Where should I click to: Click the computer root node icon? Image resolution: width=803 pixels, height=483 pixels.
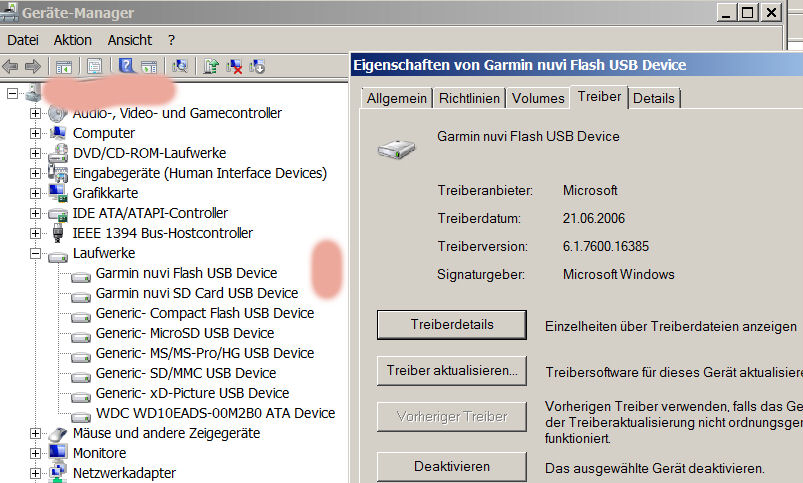[x=33, y=93]
